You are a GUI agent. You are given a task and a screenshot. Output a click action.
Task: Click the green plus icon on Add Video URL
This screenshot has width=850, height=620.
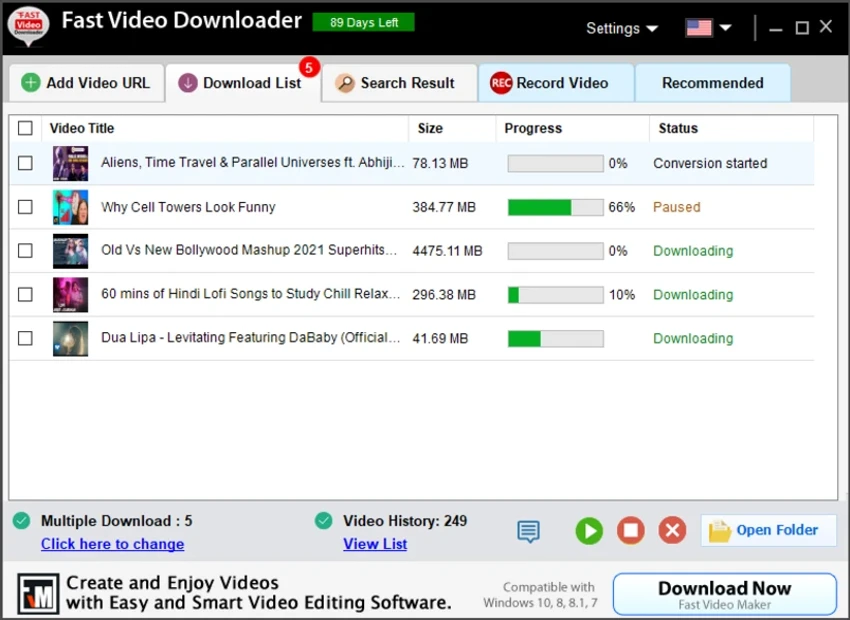31,83
